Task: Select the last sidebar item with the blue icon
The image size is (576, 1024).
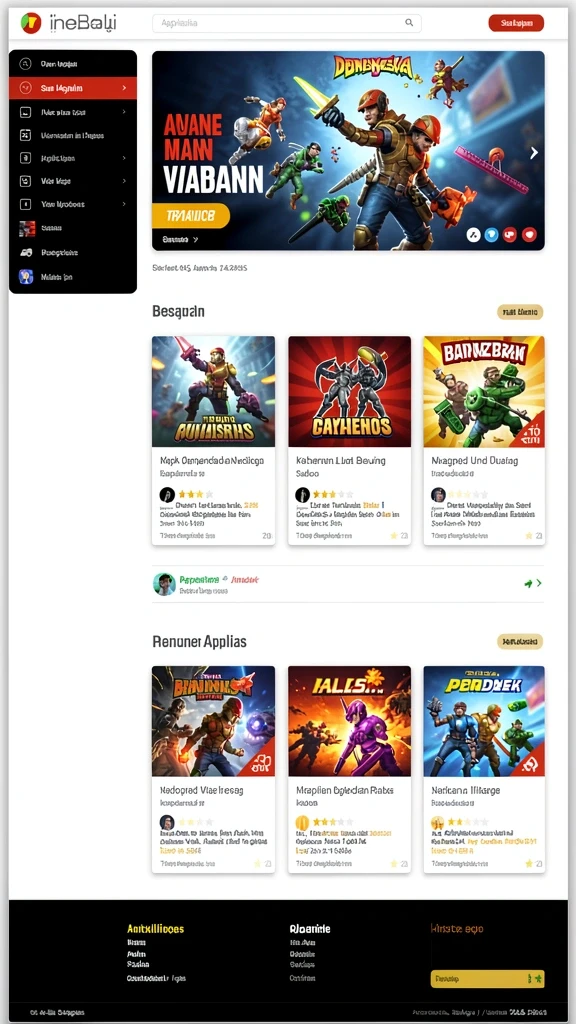Action: point(72,277)
